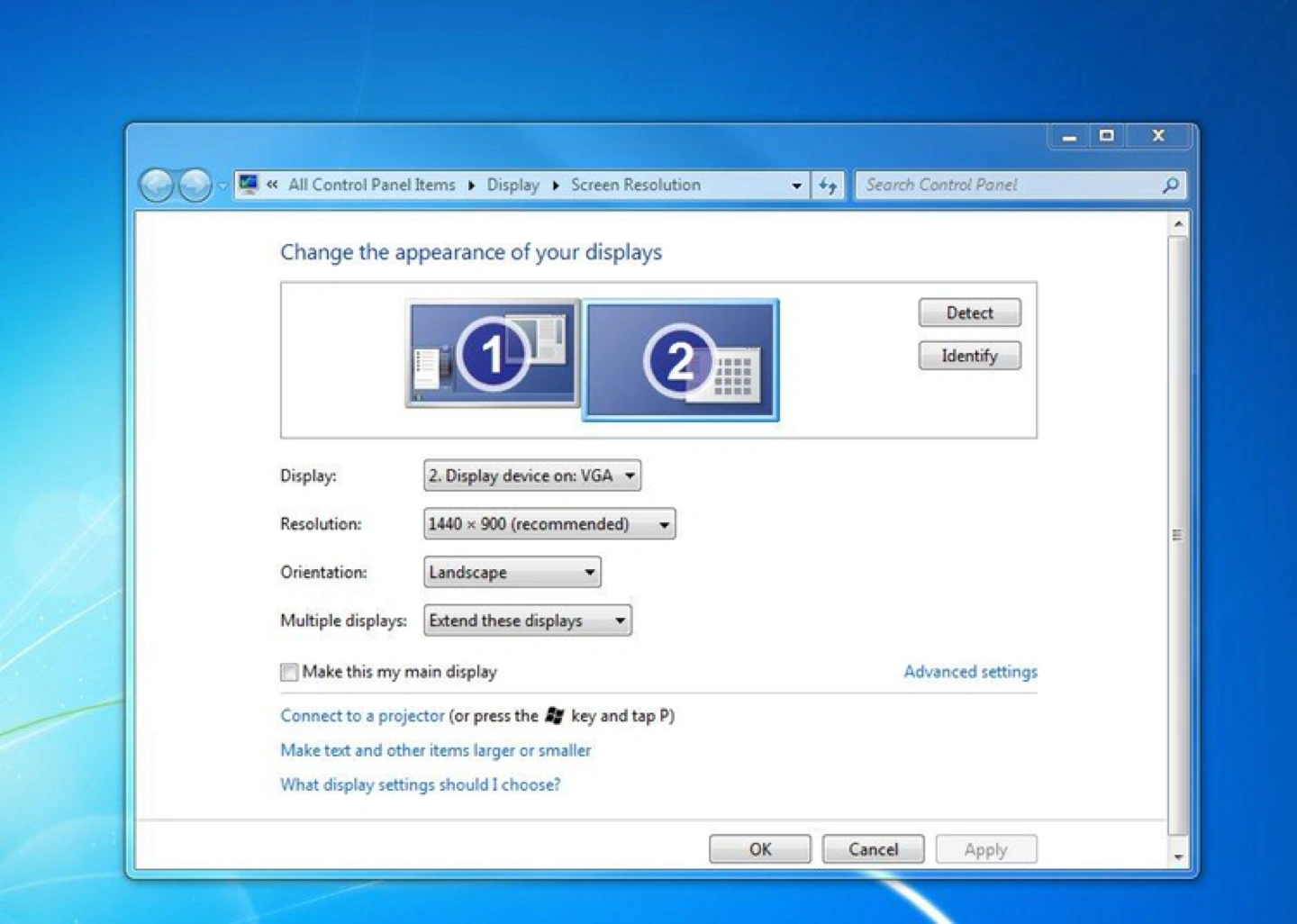Open address bar history dropdown arrow
The height and width of the screenshot is (924, 1297).
click(796, 186)
